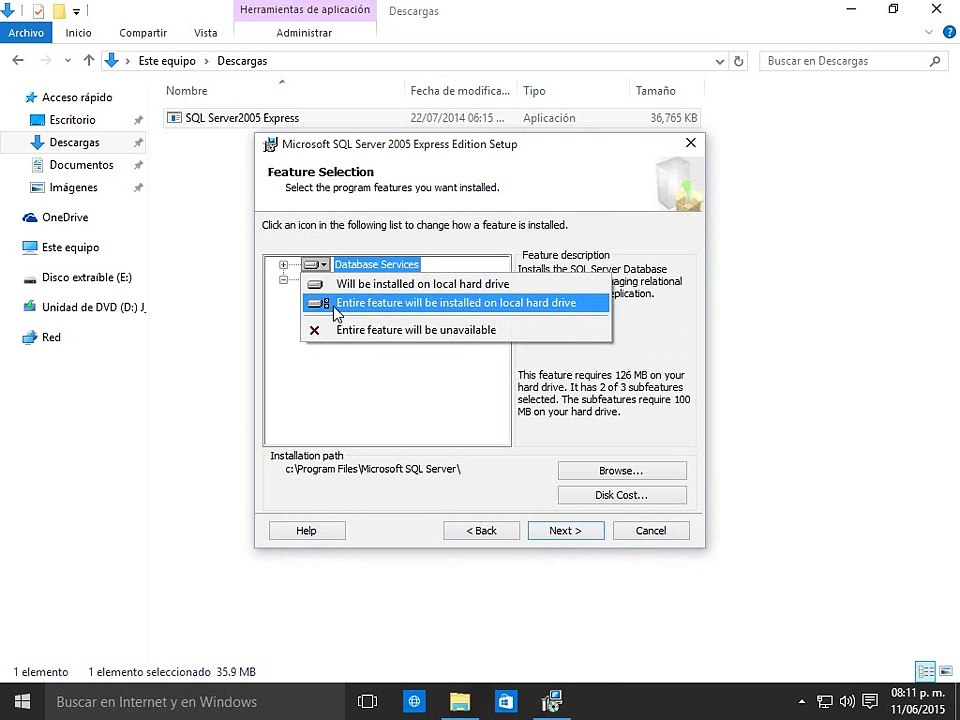Open Database Services install-option dropdown
960x720 pixels.
point(317,264)
